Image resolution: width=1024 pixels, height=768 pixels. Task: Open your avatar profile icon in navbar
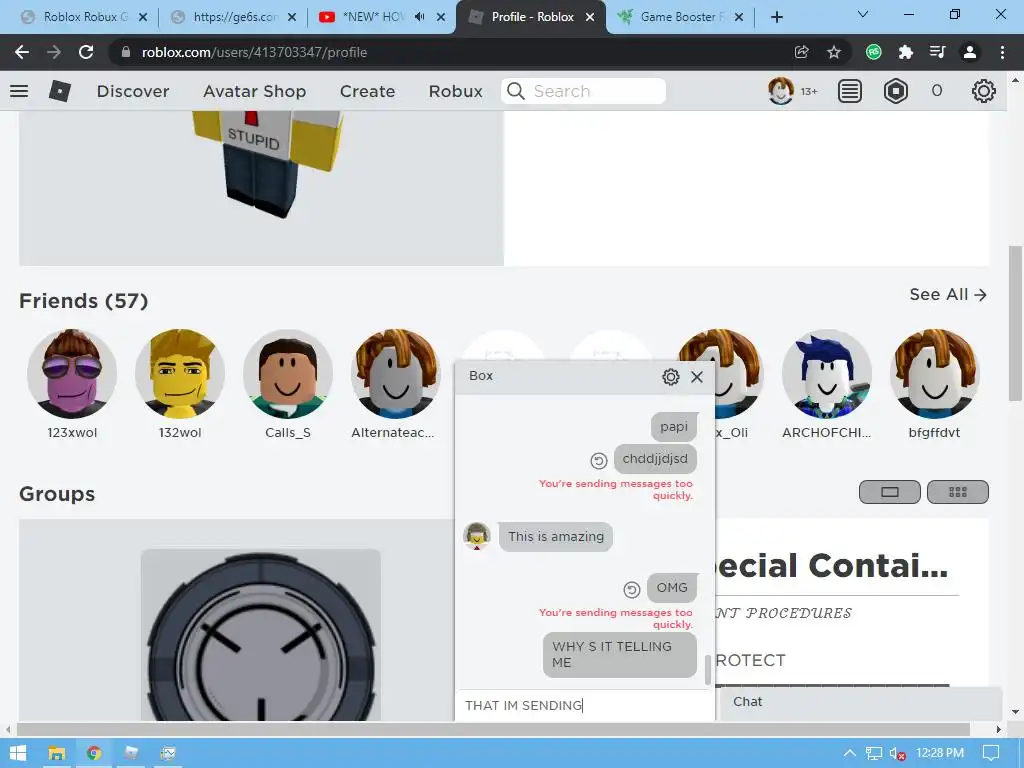coord(780,91)
